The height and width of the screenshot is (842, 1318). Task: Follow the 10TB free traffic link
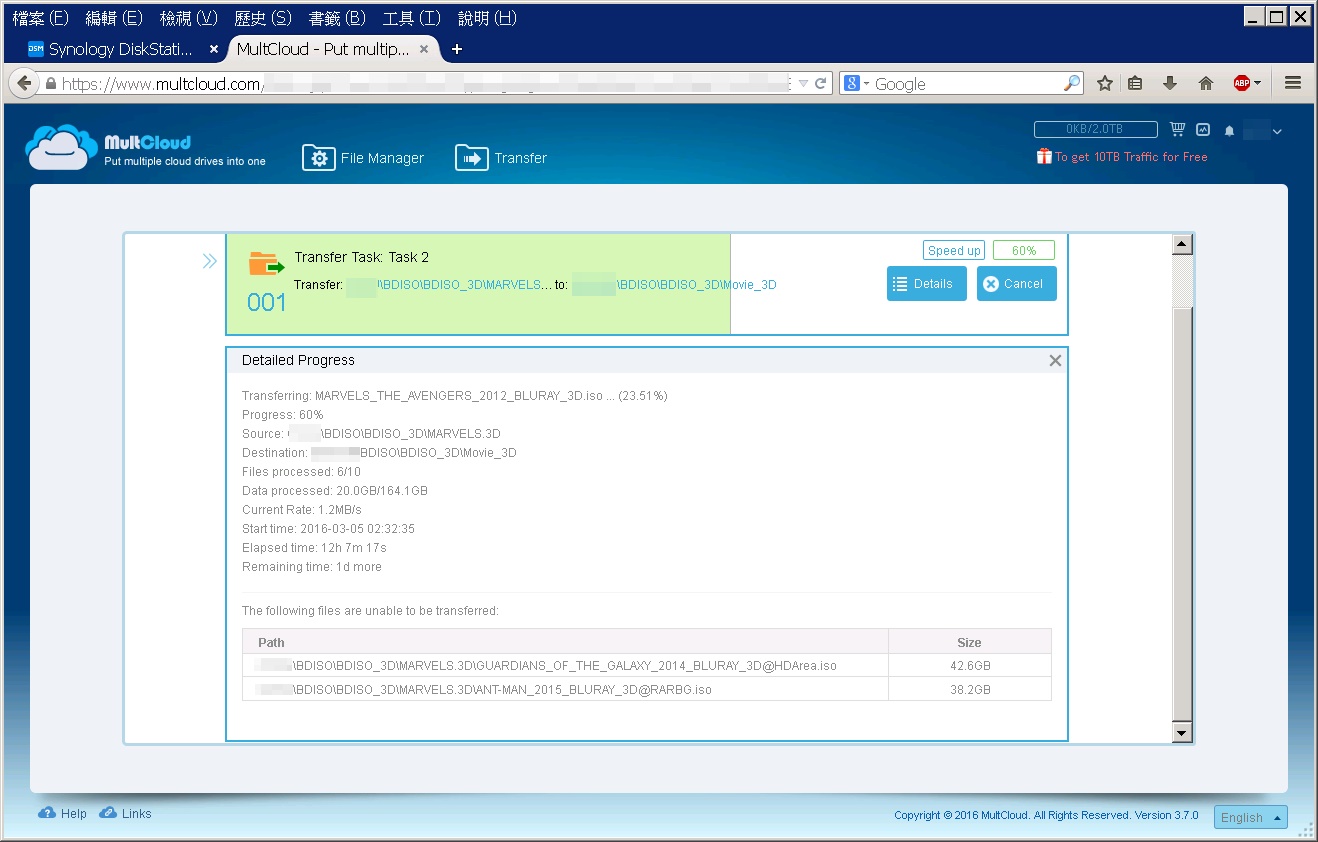click(x=1131, y=156)
